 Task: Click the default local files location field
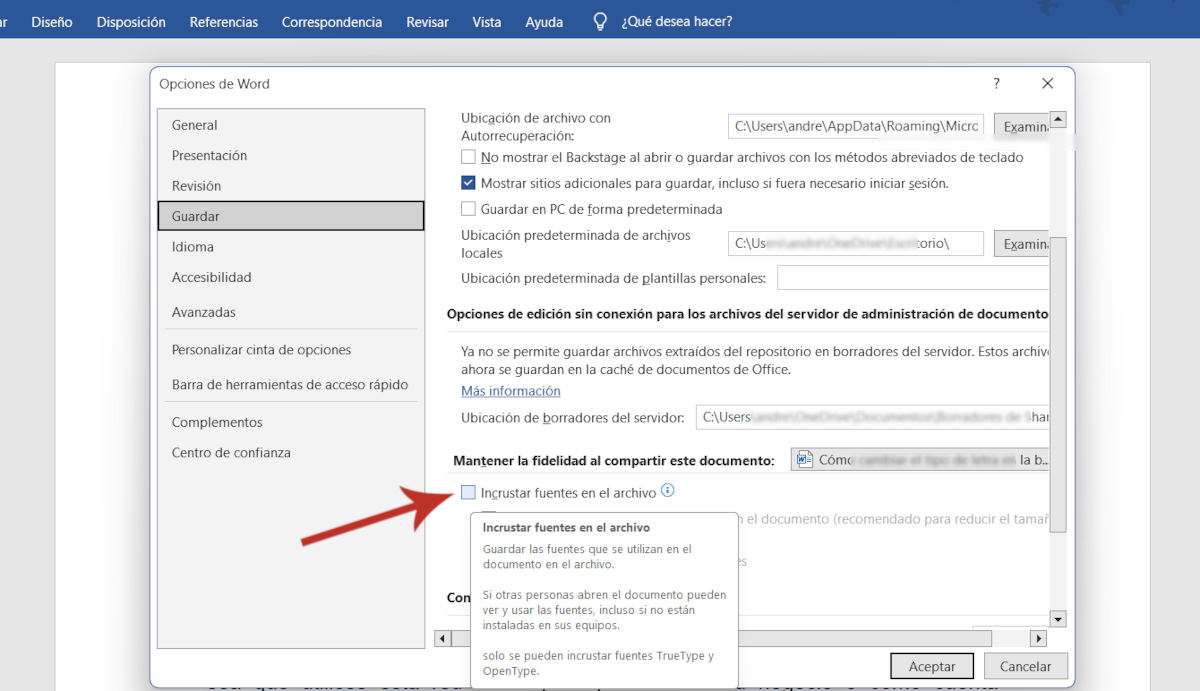[856, 244]
